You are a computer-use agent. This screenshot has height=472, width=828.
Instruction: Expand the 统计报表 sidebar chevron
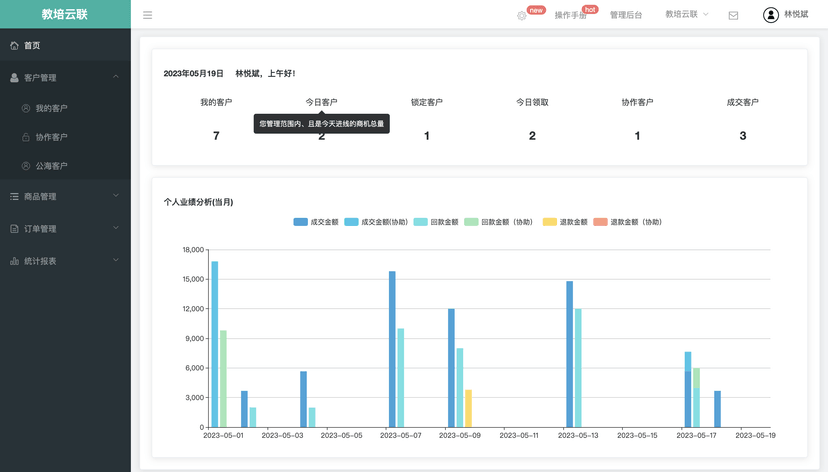tap(116, 261)
